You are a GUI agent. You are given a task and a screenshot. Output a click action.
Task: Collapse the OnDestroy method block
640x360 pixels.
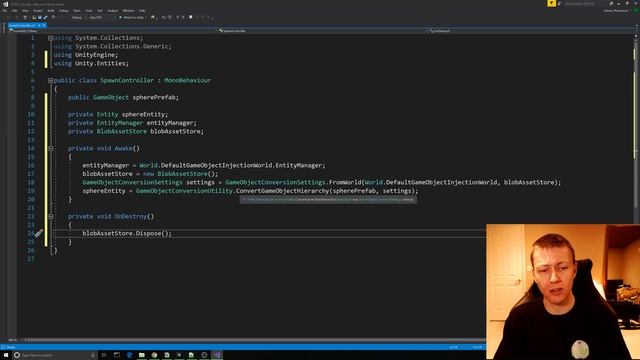click(x=51, y=216)
